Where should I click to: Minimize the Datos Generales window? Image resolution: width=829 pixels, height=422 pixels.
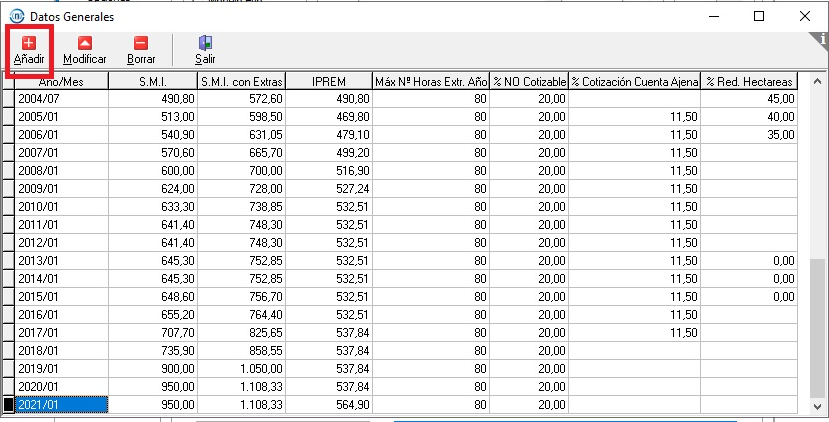coord(714,16)
